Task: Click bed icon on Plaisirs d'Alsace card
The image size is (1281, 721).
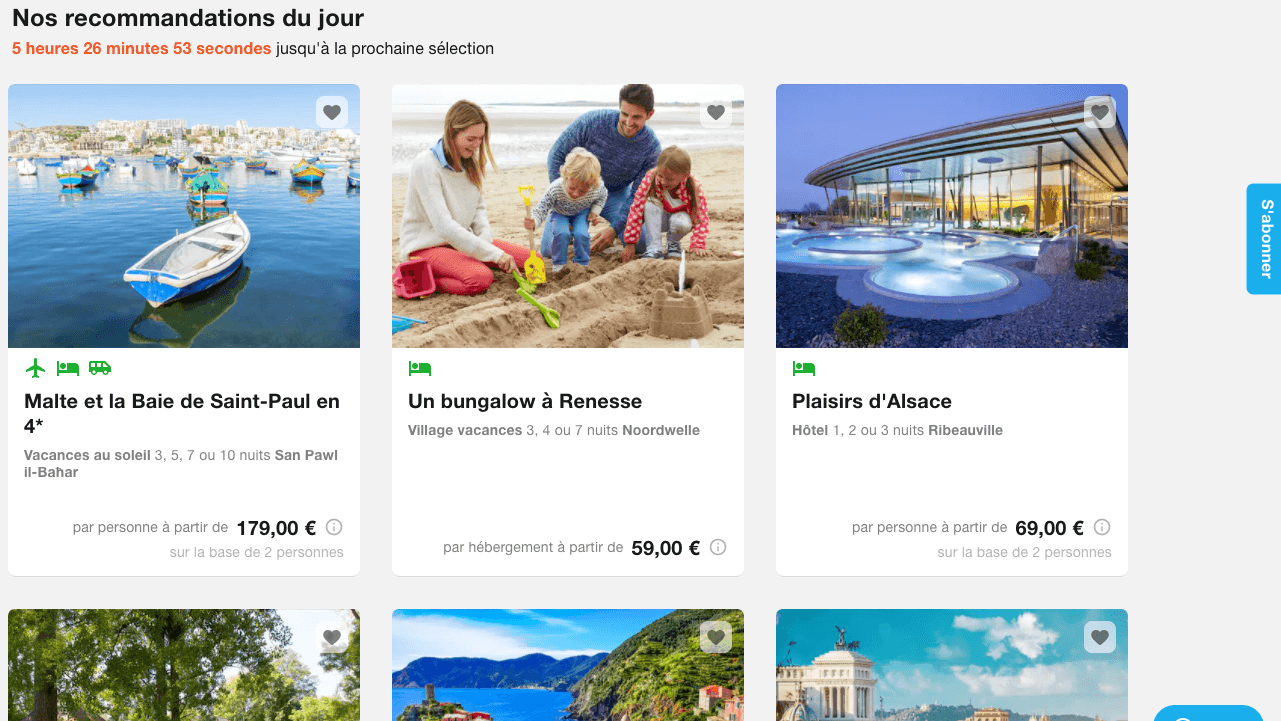Action: point(804,368)
